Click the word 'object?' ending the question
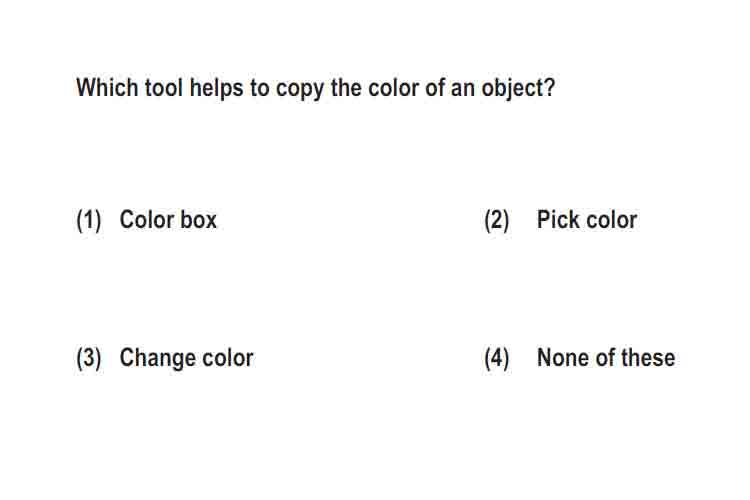The height and width of the screenshot is (500, 750). [x=518, y=89]
